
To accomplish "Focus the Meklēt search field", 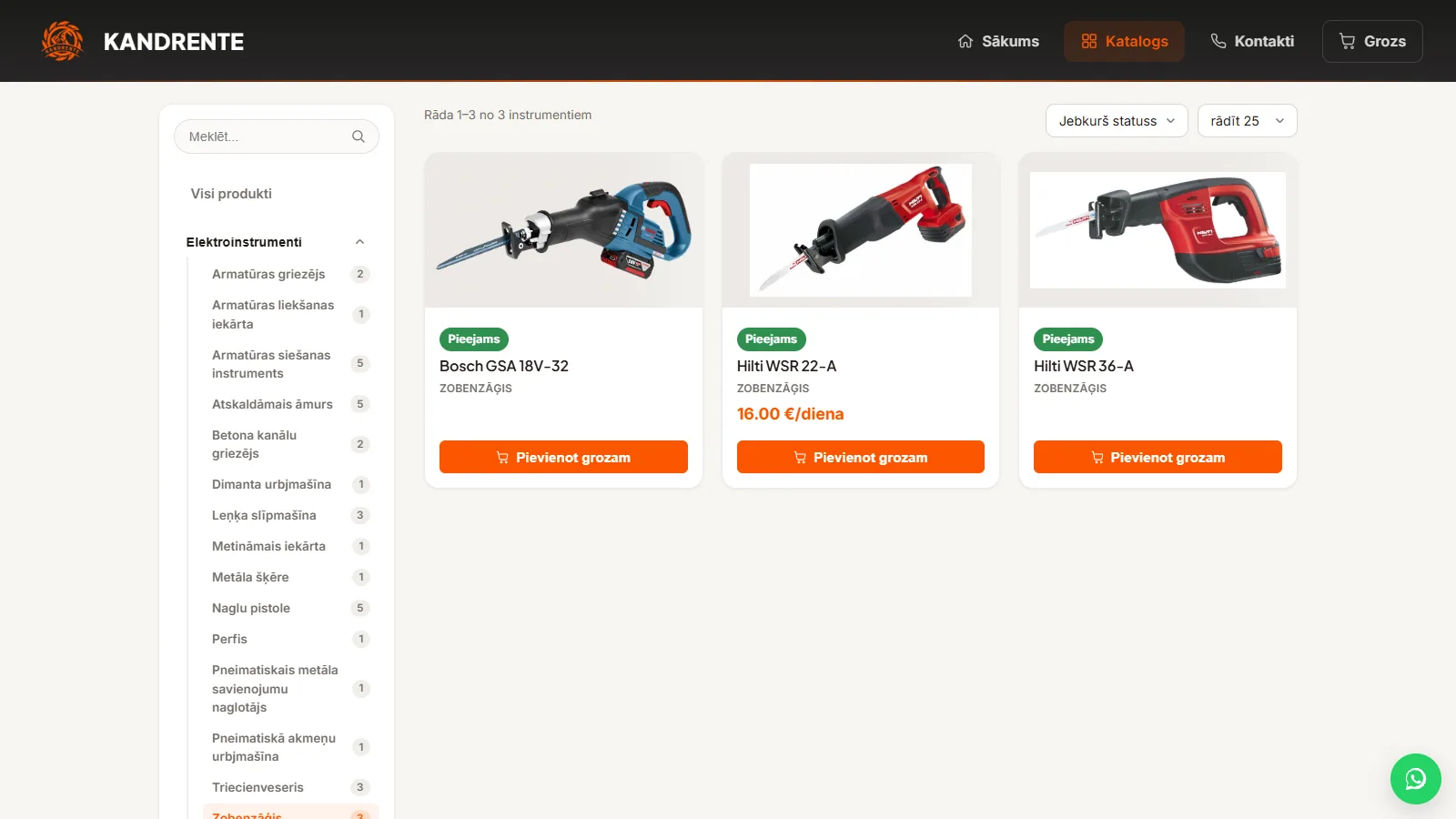I will click(277, 136).
